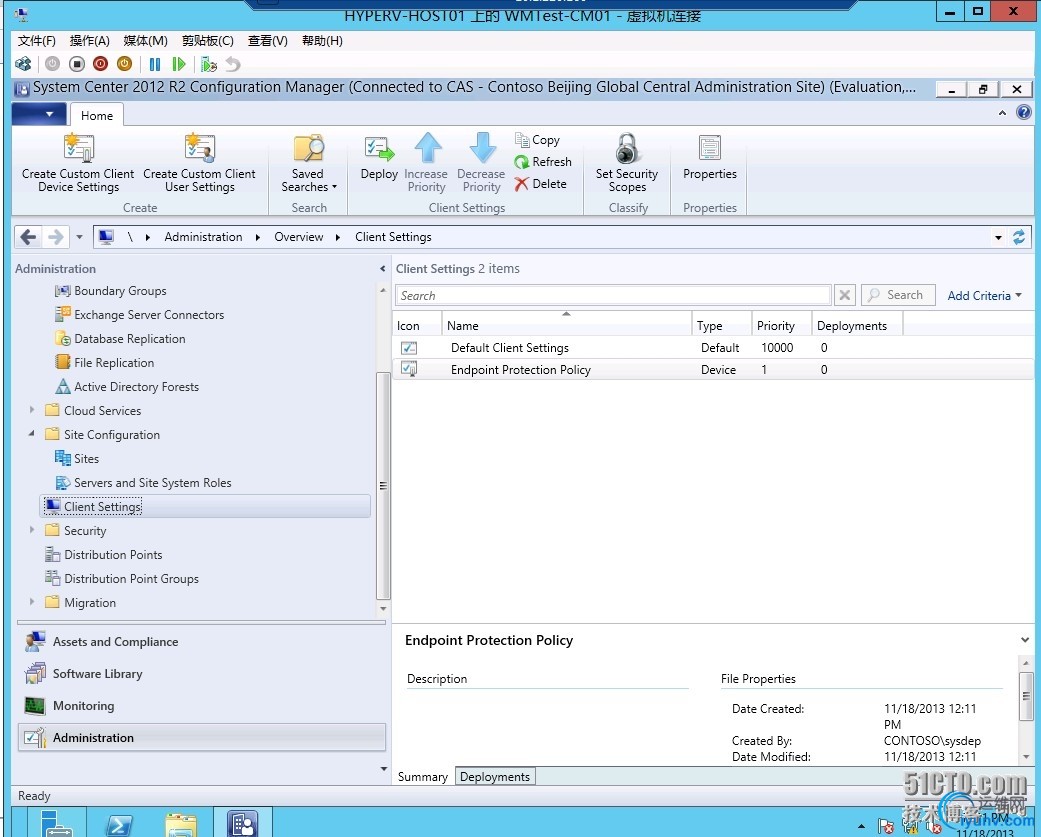The height and width of the screenshot is (837, 1041).
Task: Click the Search button
Action: click(x=898, y=295)
